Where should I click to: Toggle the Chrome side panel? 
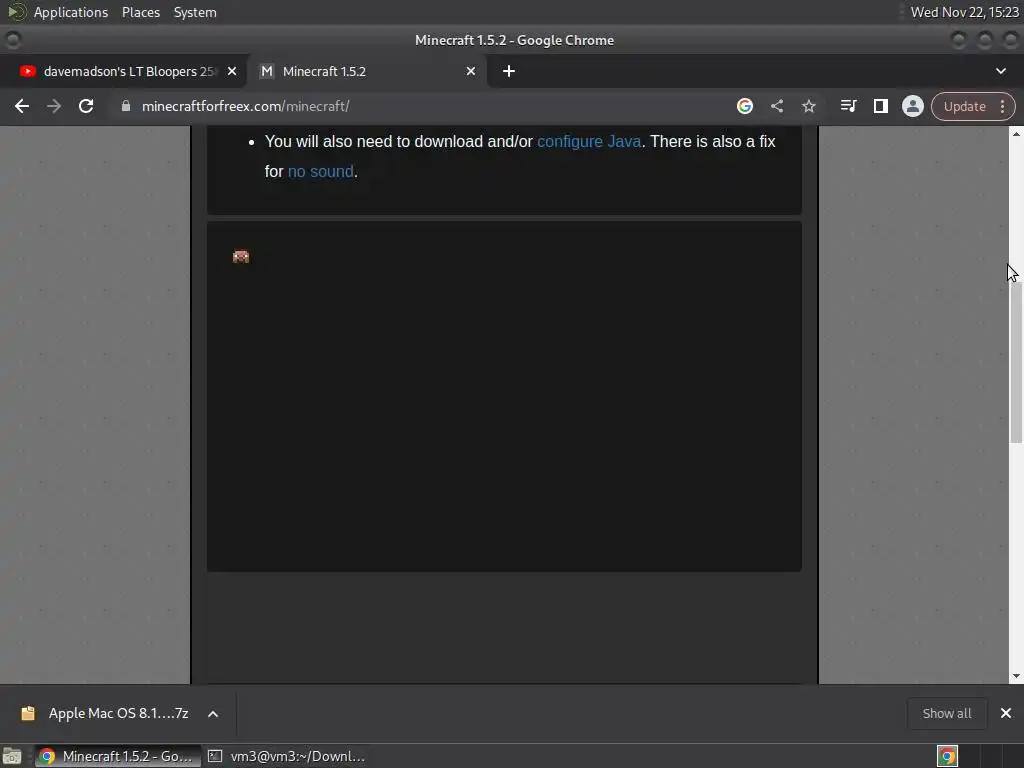880,106
